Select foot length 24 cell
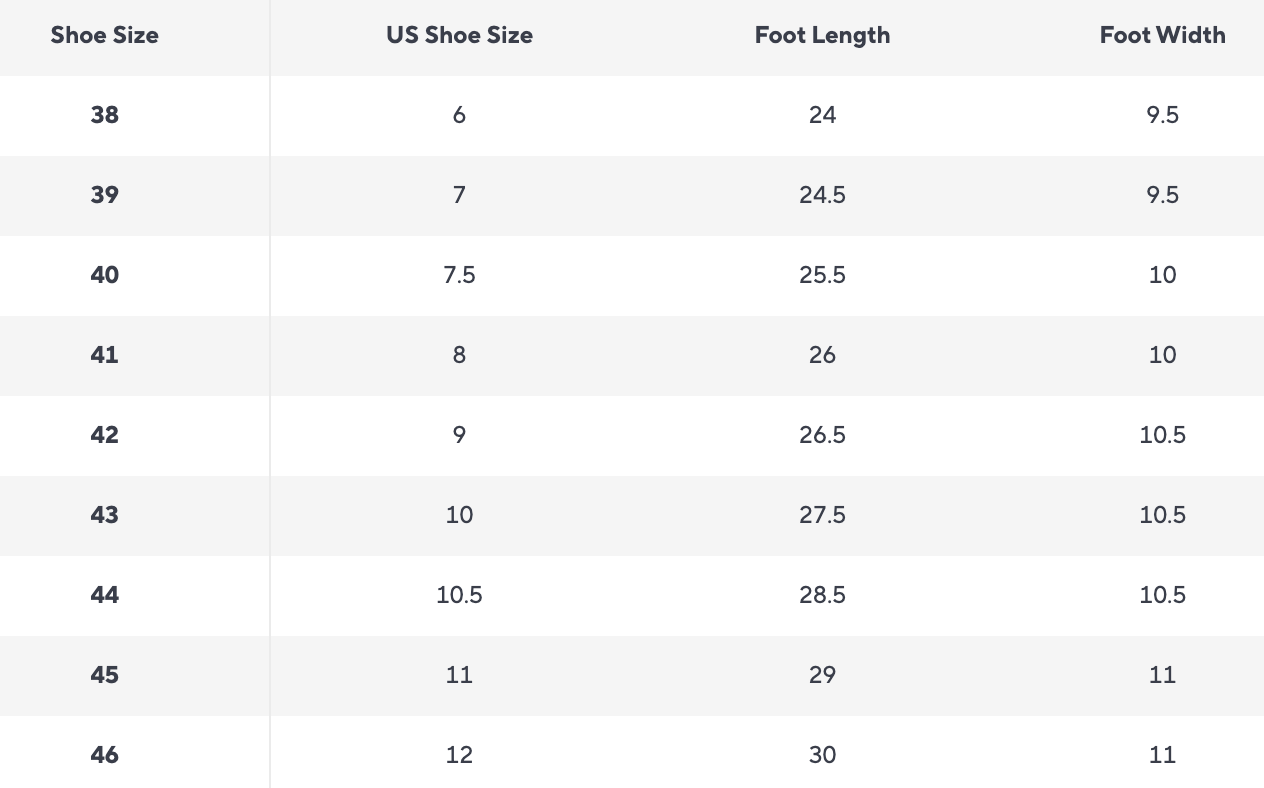Screen dimensions: 1264x788 [822, 115]
